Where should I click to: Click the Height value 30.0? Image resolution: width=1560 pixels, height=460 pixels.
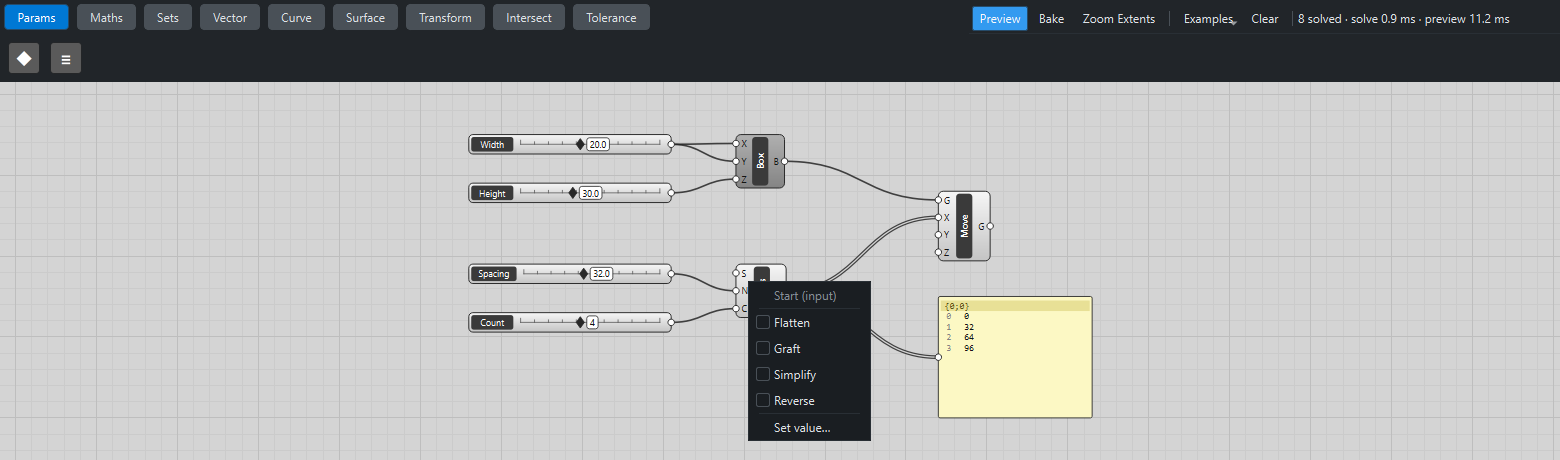coord(591,193)
